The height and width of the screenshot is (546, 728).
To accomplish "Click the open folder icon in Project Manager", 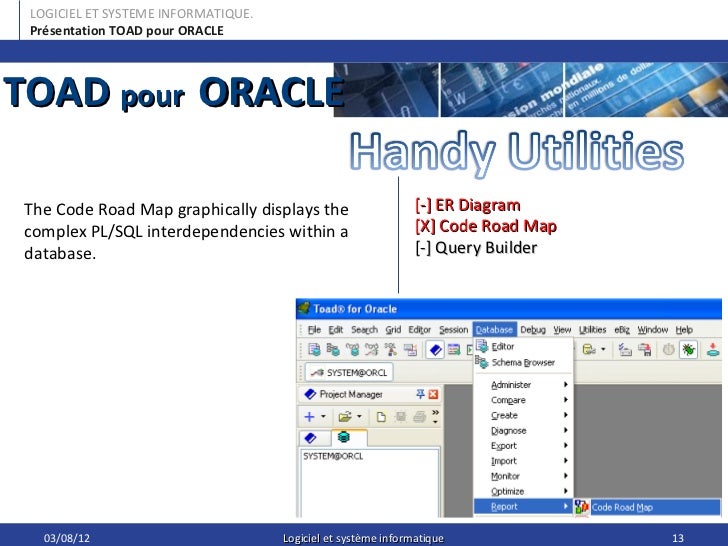I will (345, 416).
